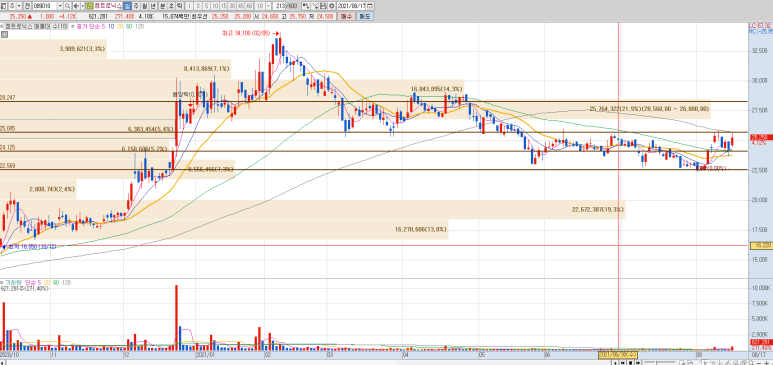Open chart settings gear icon
Image resolution: width=773 pixels, height=365 pixels.
pyautogui.click(x=331, y=6)
